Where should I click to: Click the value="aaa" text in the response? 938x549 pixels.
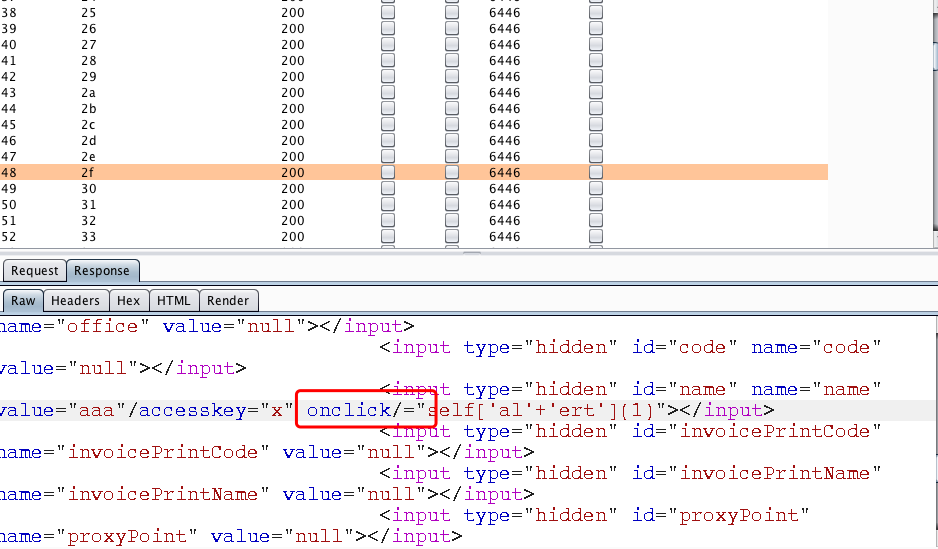point(62,410)
